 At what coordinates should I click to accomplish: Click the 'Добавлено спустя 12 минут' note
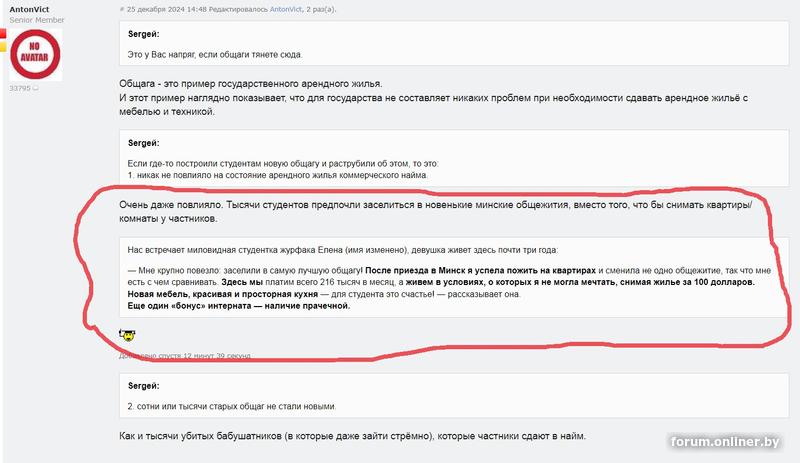[x=185, y=355]
